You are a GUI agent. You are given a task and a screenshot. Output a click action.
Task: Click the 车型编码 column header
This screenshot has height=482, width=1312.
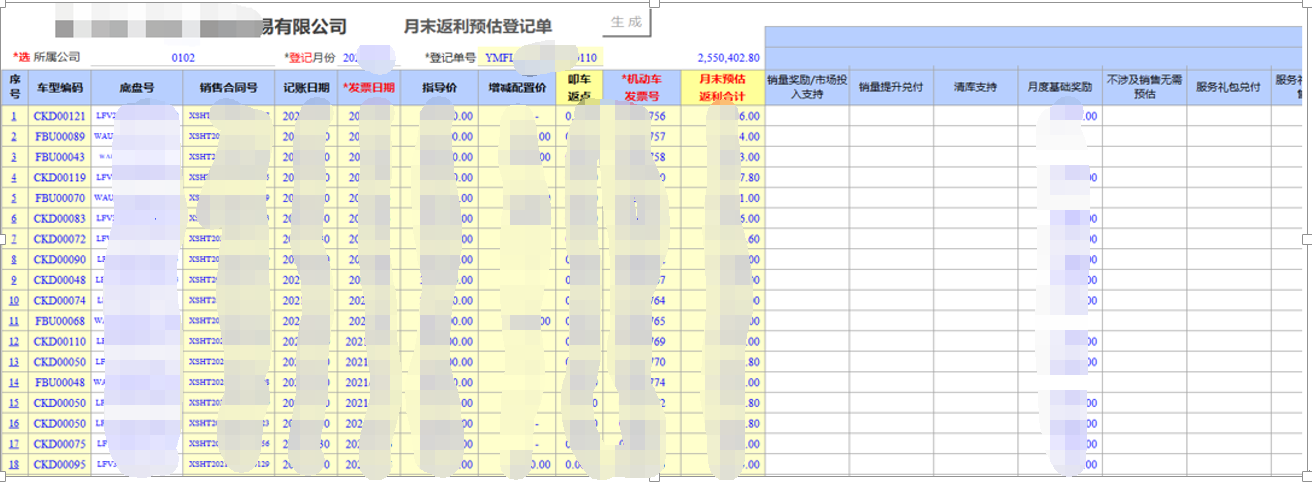(60, 87)
